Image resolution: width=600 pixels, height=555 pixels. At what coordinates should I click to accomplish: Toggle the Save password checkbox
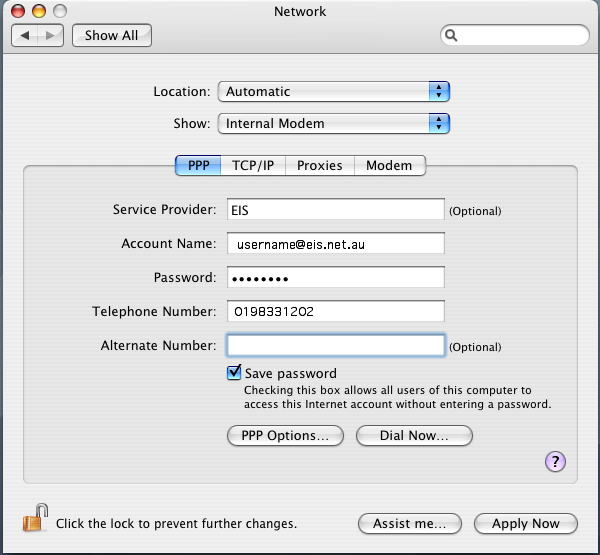pyautogui.click(x=235, y=373)
